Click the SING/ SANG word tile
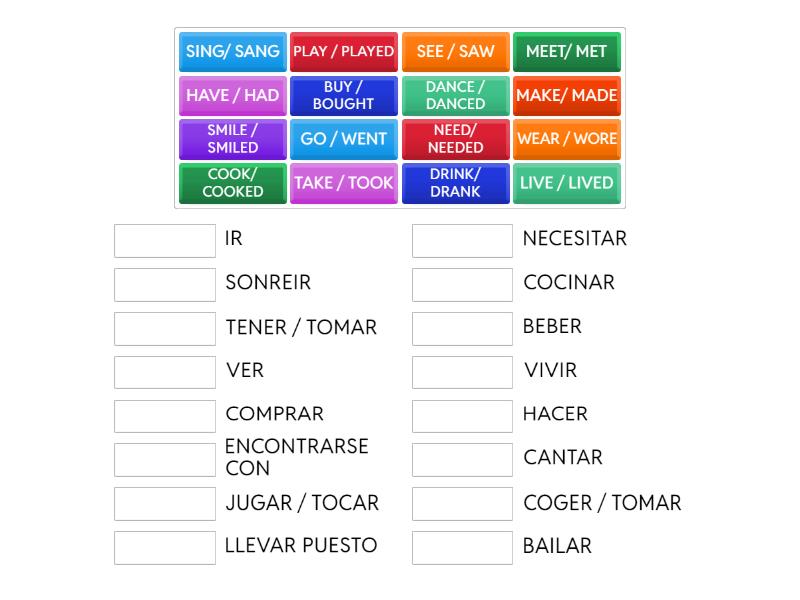 point(232,52)
